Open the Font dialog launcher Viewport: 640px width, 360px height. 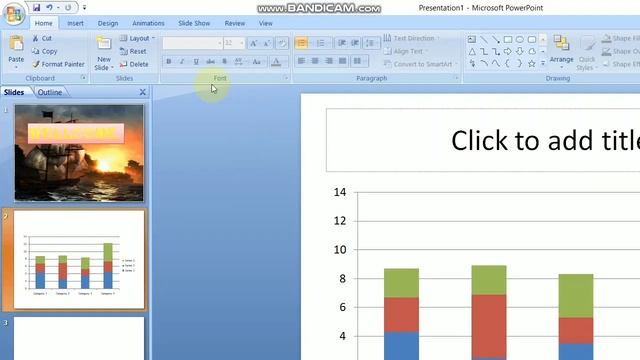(286, 78)
